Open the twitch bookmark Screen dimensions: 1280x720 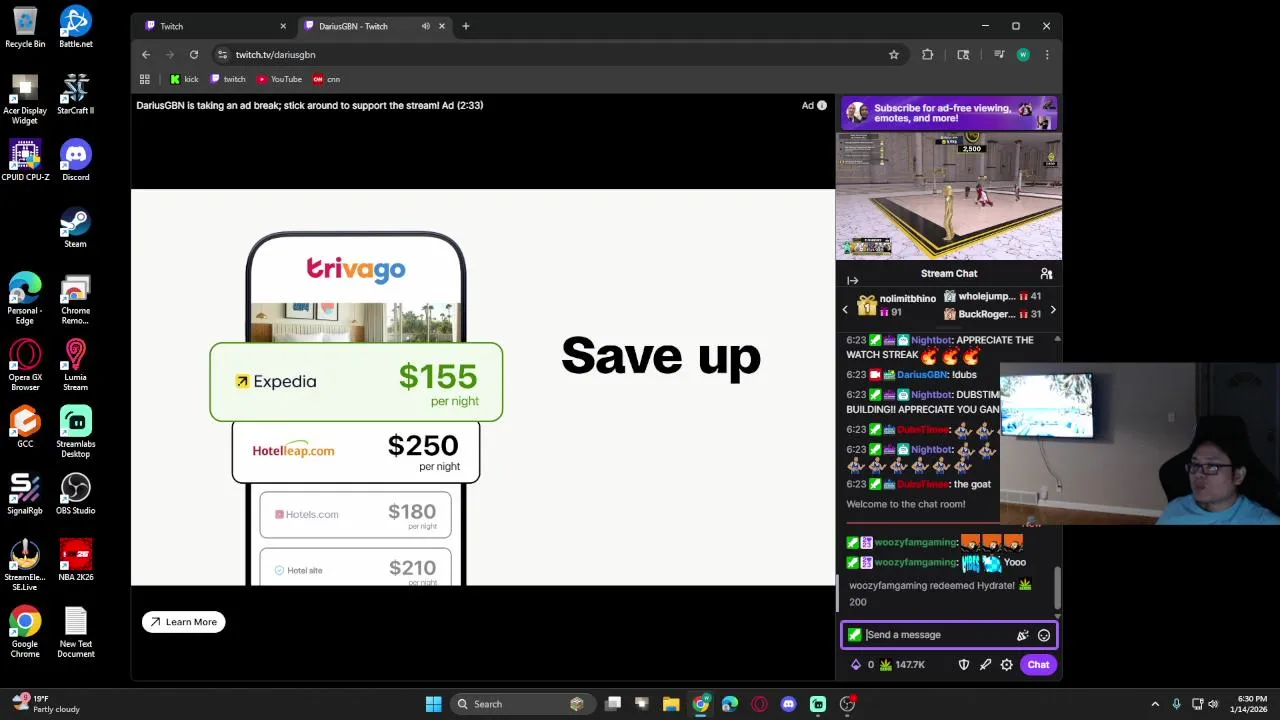[x=228, y=79]
